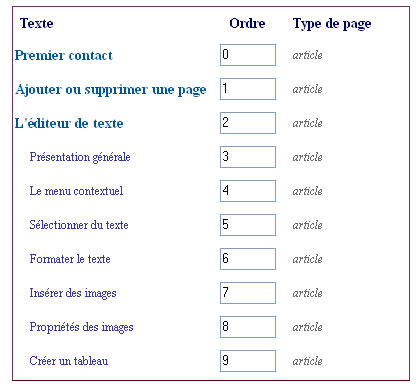Open the Présentation générale link
Image resolution: width=419 pixels, height=386 pixels.
click(x=80, y=157)
